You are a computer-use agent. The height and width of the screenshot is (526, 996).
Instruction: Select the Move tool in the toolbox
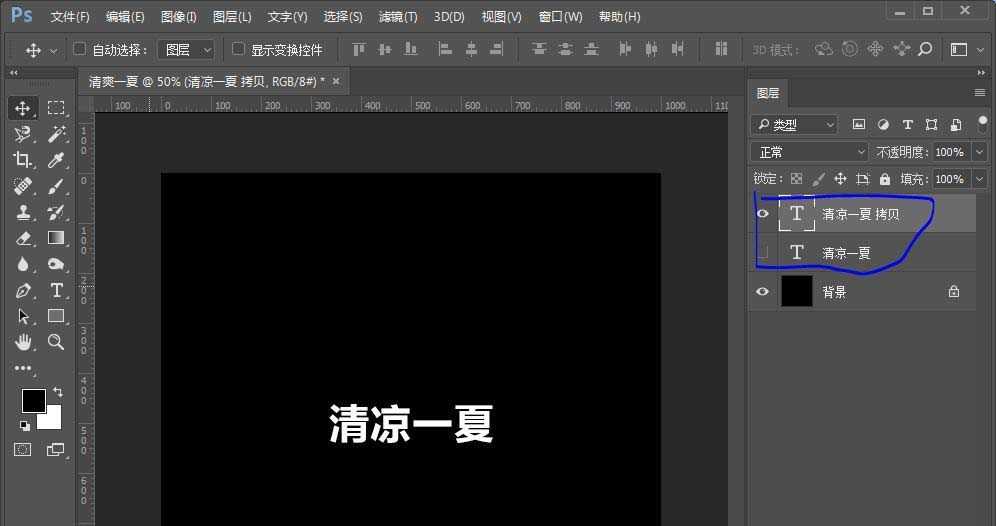point(23,108)
